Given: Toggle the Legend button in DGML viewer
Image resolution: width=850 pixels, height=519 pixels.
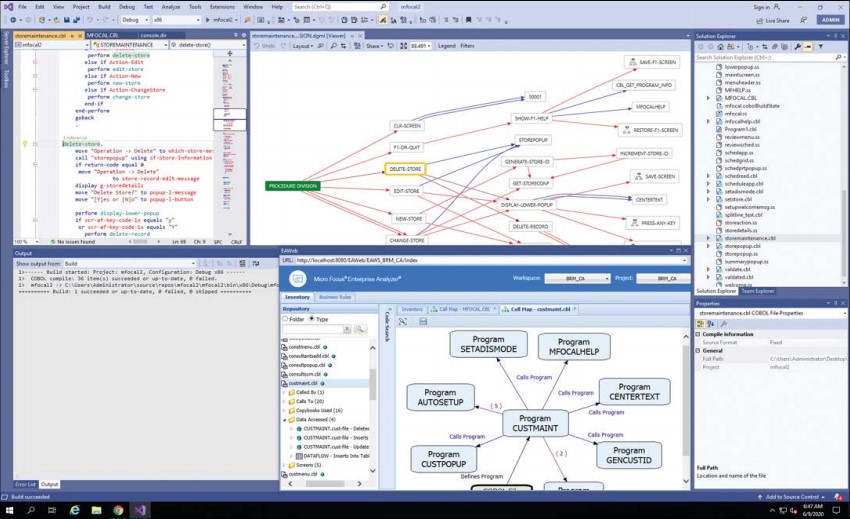Looking at the screenshot, I should point(447,46).
